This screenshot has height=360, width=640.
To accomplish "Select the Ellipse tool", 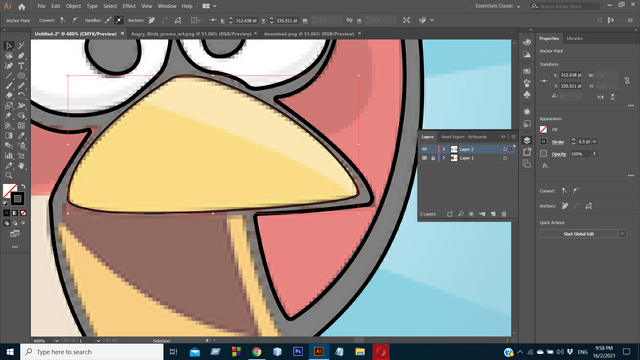I will tap(21, 76).
